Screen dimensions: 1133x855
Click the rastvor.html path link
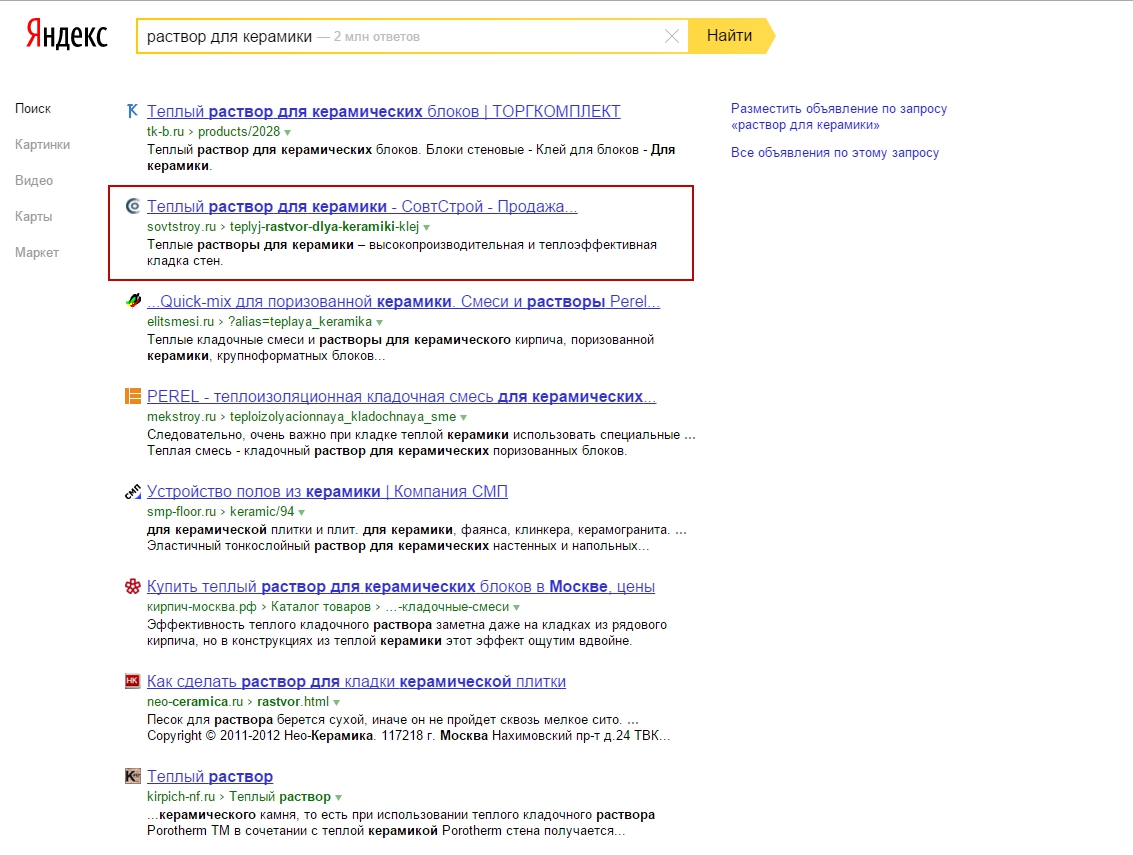293,702
